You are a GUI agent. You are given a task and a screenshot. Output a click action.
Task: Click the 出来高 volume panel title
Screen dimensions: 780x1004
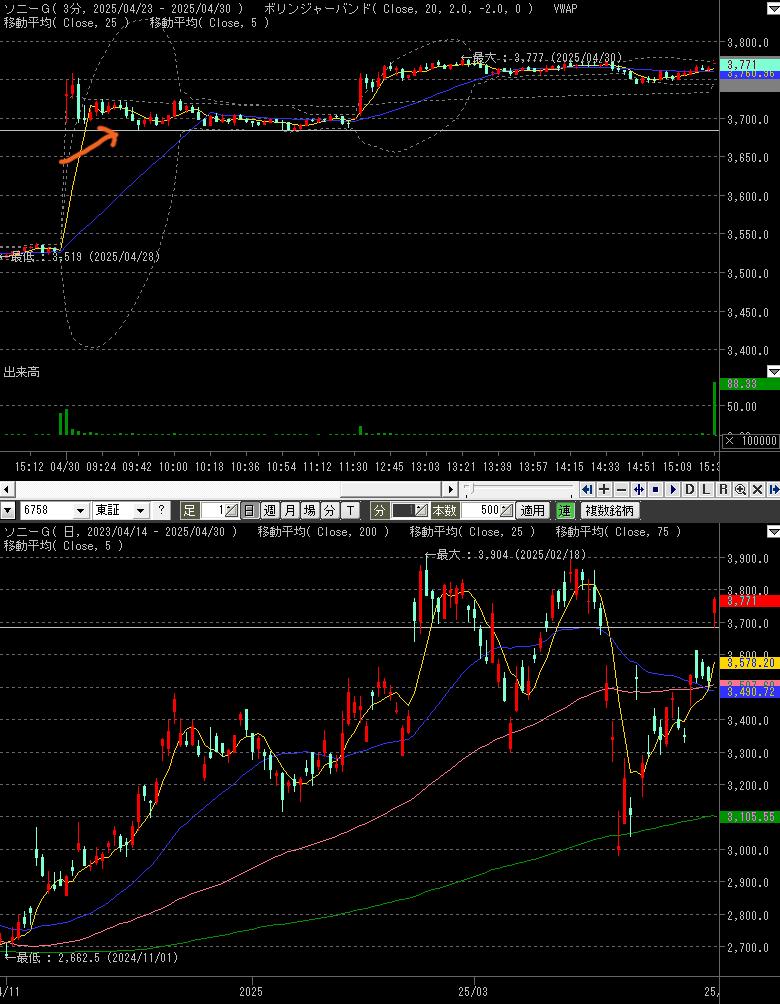[22, 372]
